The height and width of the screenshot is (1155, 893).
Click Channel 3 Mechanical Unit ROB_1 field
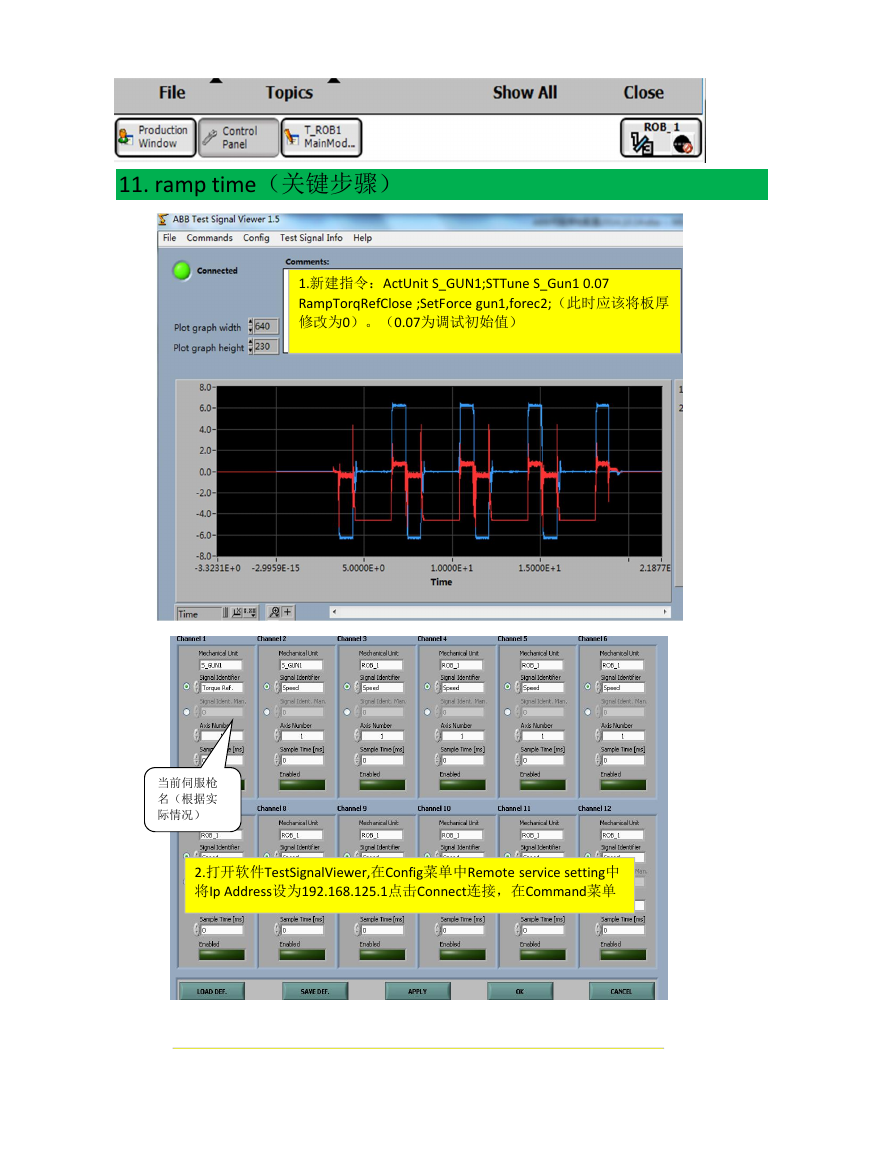point(382,665)
